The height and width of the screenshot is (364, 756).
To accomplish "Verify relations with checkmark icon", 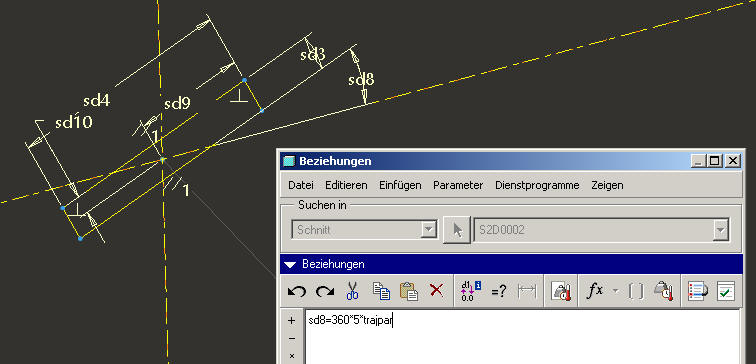I will 726,291.
